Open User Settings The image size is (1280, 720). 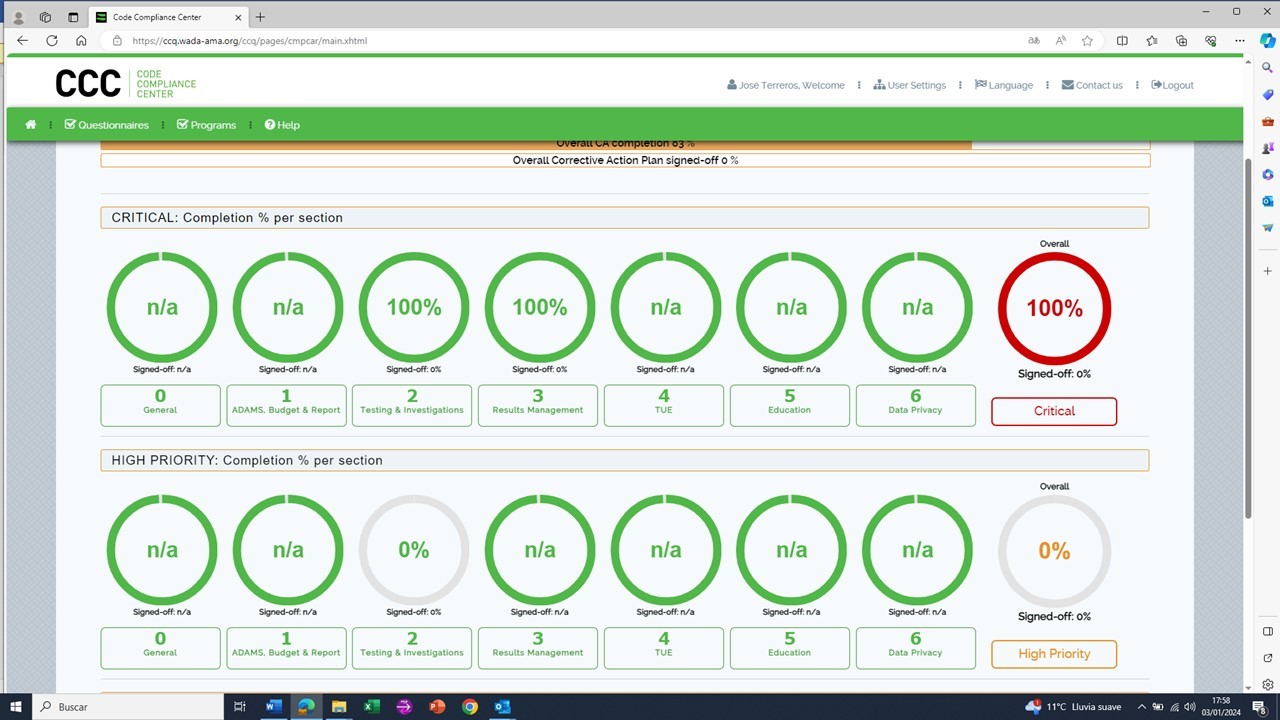909,85
